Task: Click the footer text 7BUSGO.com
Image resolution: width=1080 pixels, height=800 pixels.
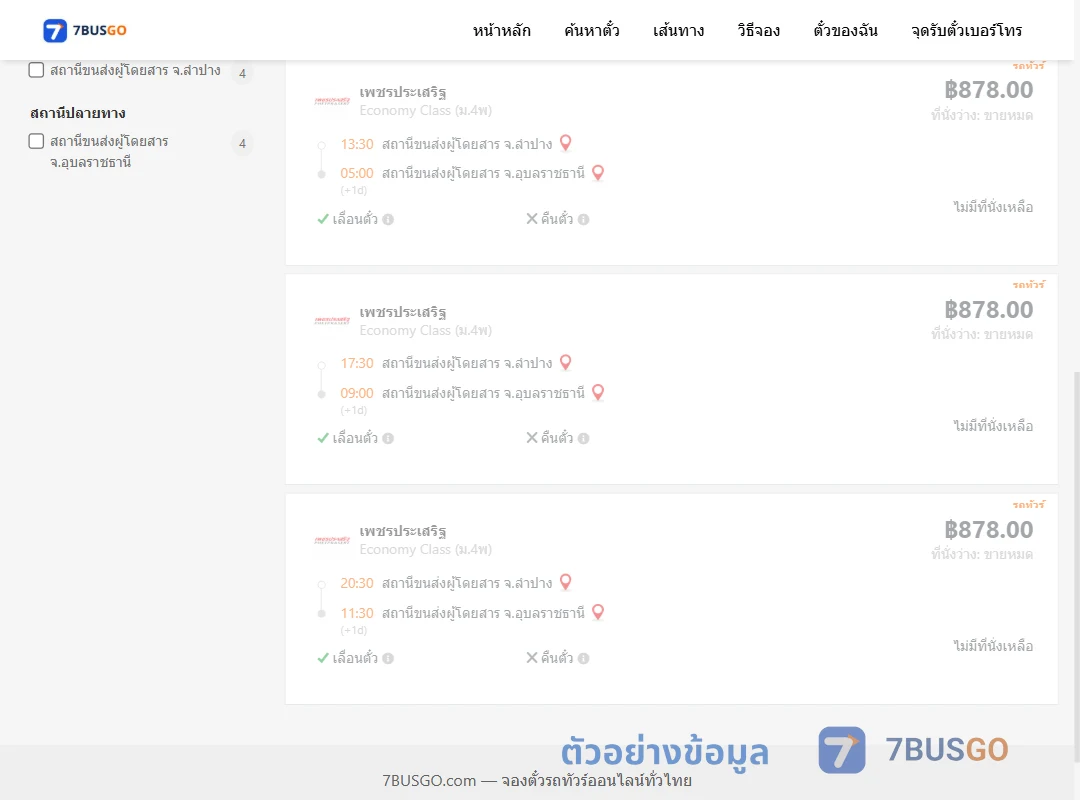Action: 429,780
